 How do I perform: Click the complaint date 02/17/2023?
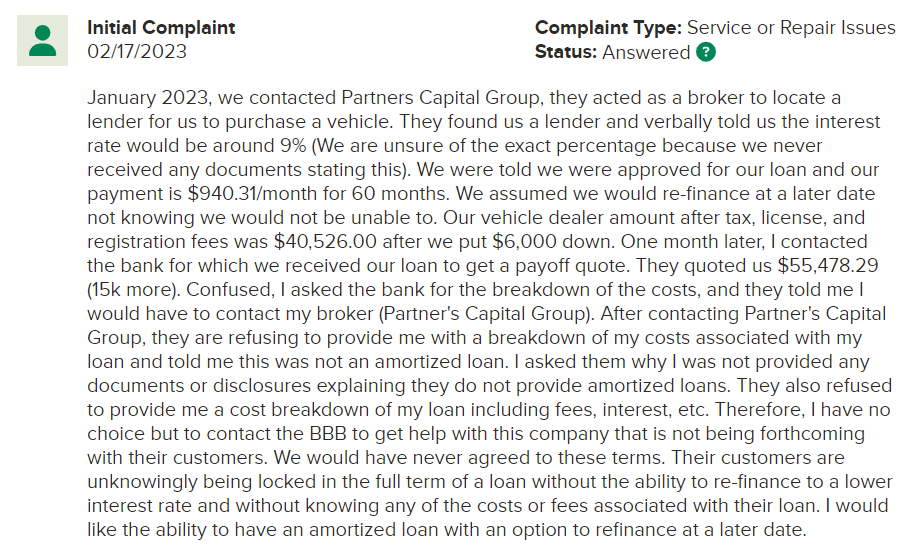coord(137,52)
